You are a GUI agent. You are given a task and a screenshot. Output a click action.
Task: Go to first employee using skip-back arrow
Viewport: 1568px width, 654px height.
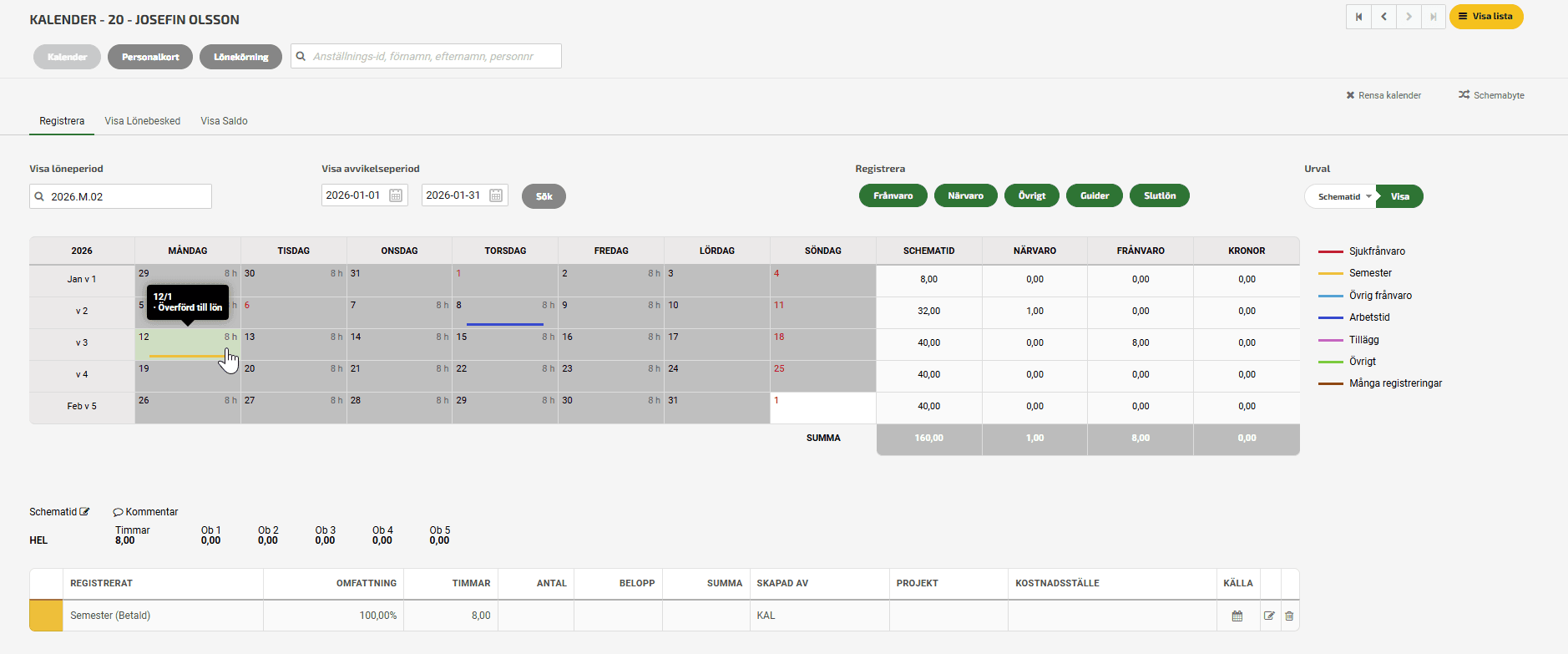pos(1358,17)
